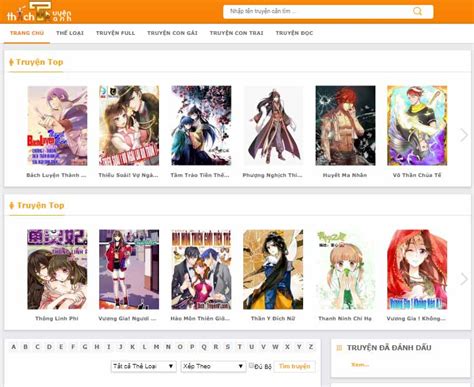This screenshot has width=474, height=387.
Task: Click the Thần Y Đích Nữ title link
Action: [x=273, y=318]
